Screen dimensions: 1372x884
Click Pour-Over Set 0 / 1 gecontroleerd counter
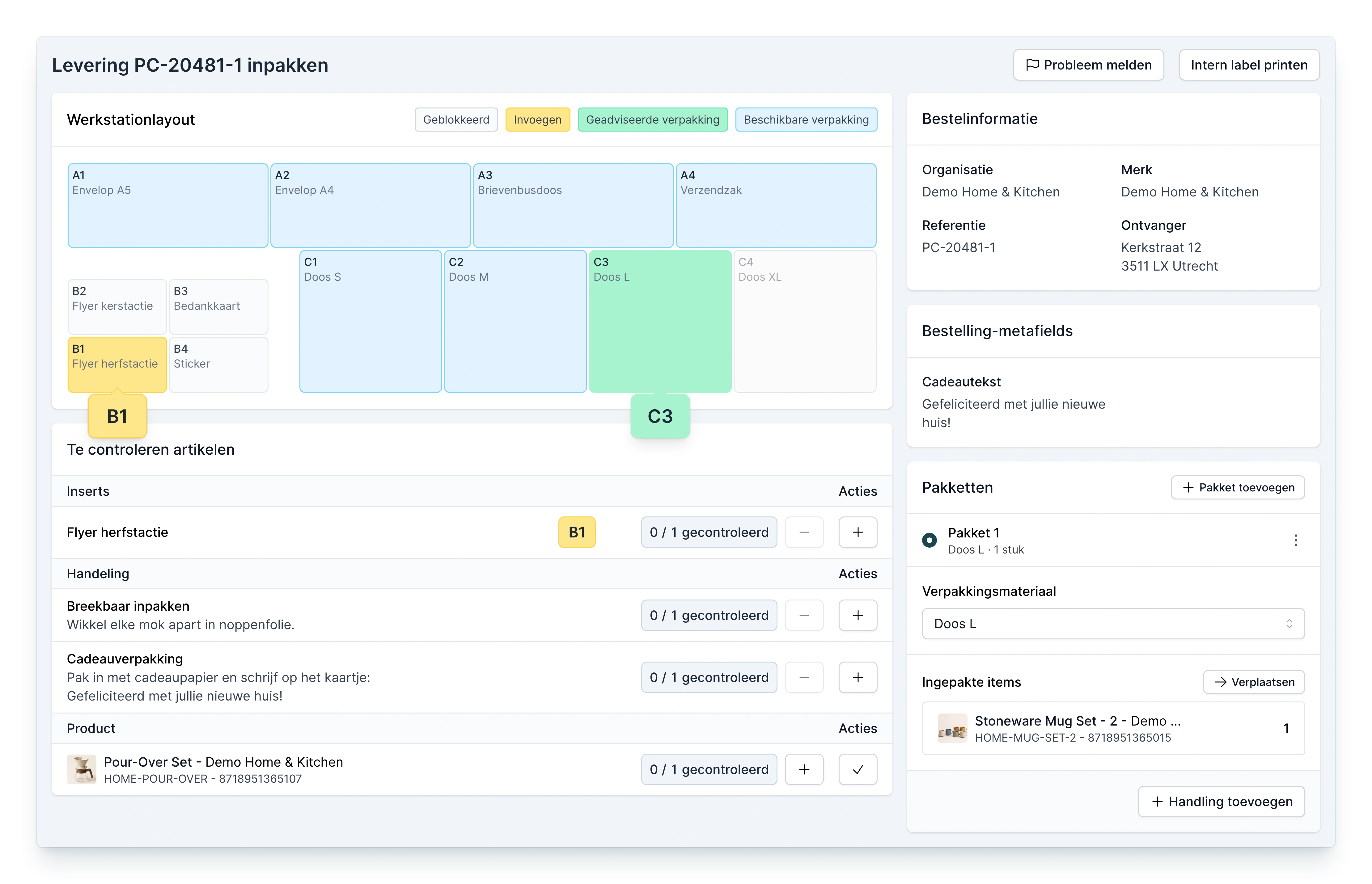point(709,769)
